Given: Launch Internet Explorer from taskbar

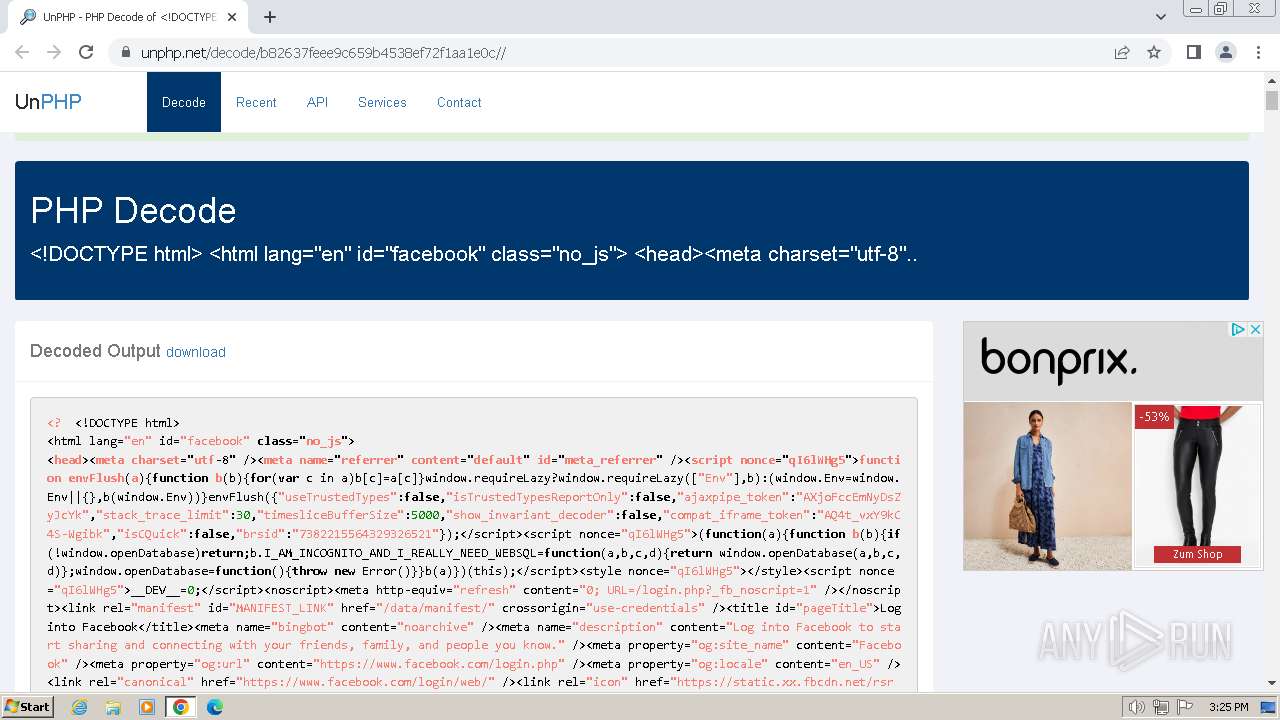Looking at the screenshot, I should (79, 707).
